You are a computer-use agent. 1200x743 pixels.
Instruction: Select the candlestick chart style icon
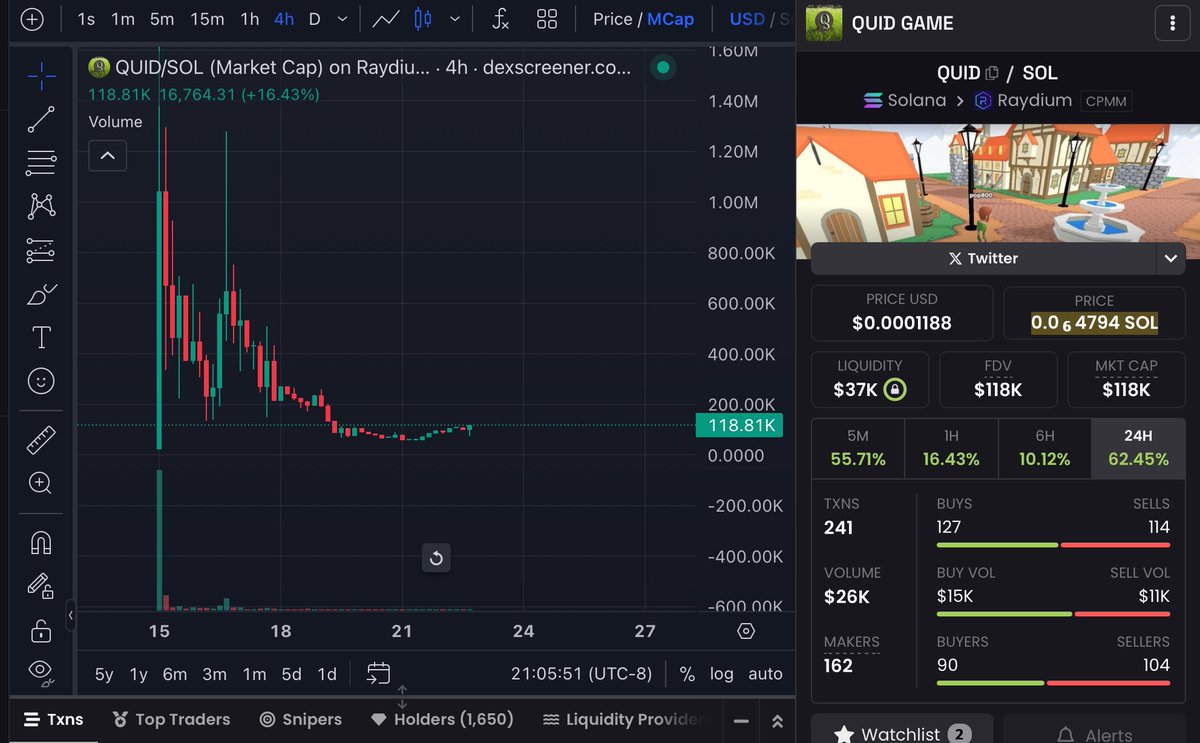(424, 19)
